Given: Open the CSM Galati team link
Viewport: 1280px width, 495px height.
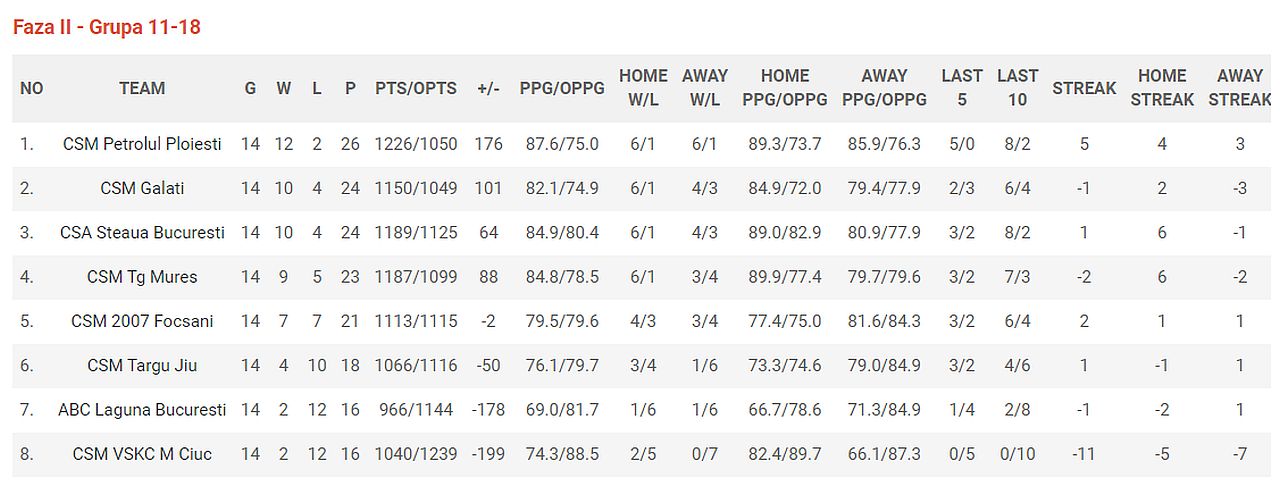Looking at the screenshot, I should (142, 188).
